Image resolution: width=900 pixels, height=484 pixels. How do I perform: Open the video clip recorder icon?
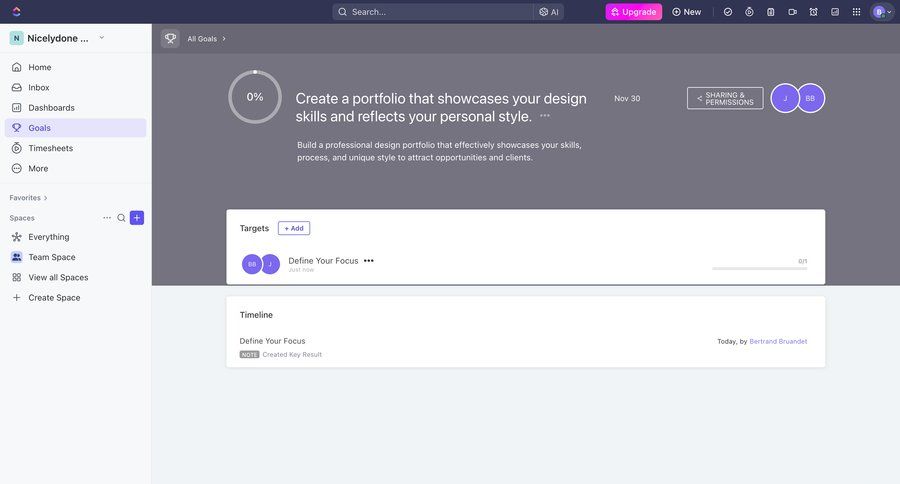tap(792, 12)
